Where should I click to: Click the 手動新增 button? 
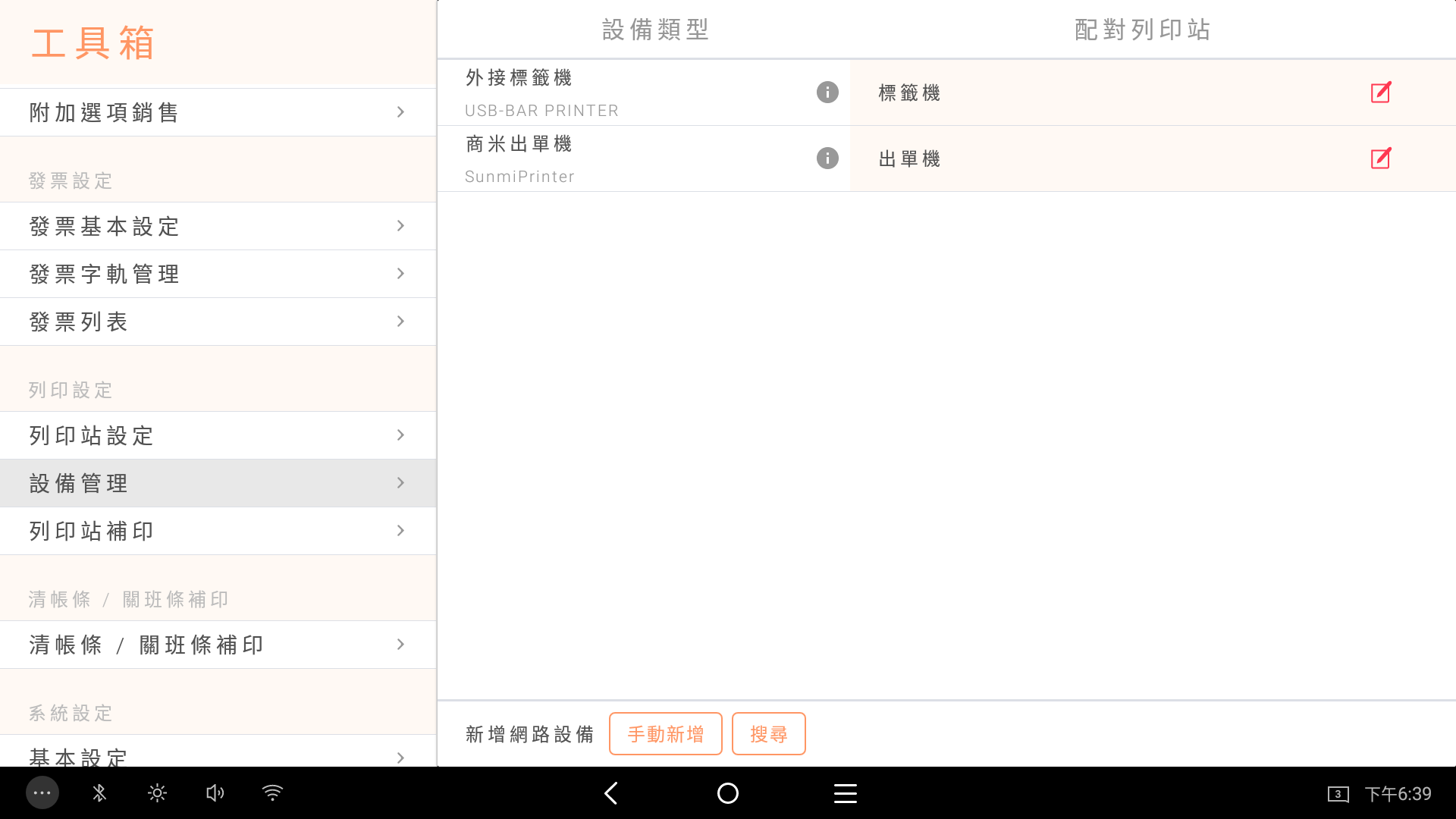[x=665, y=733]
